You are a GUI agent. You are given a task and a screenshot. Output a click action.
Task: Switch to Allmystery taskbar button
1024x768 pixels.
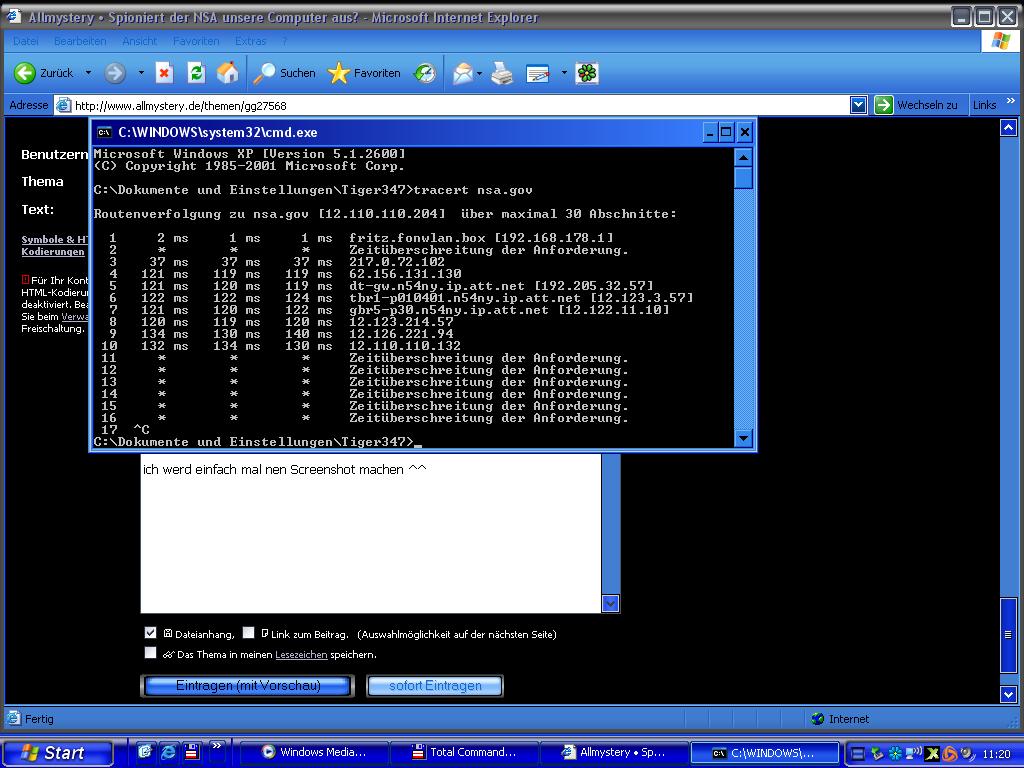615,752
